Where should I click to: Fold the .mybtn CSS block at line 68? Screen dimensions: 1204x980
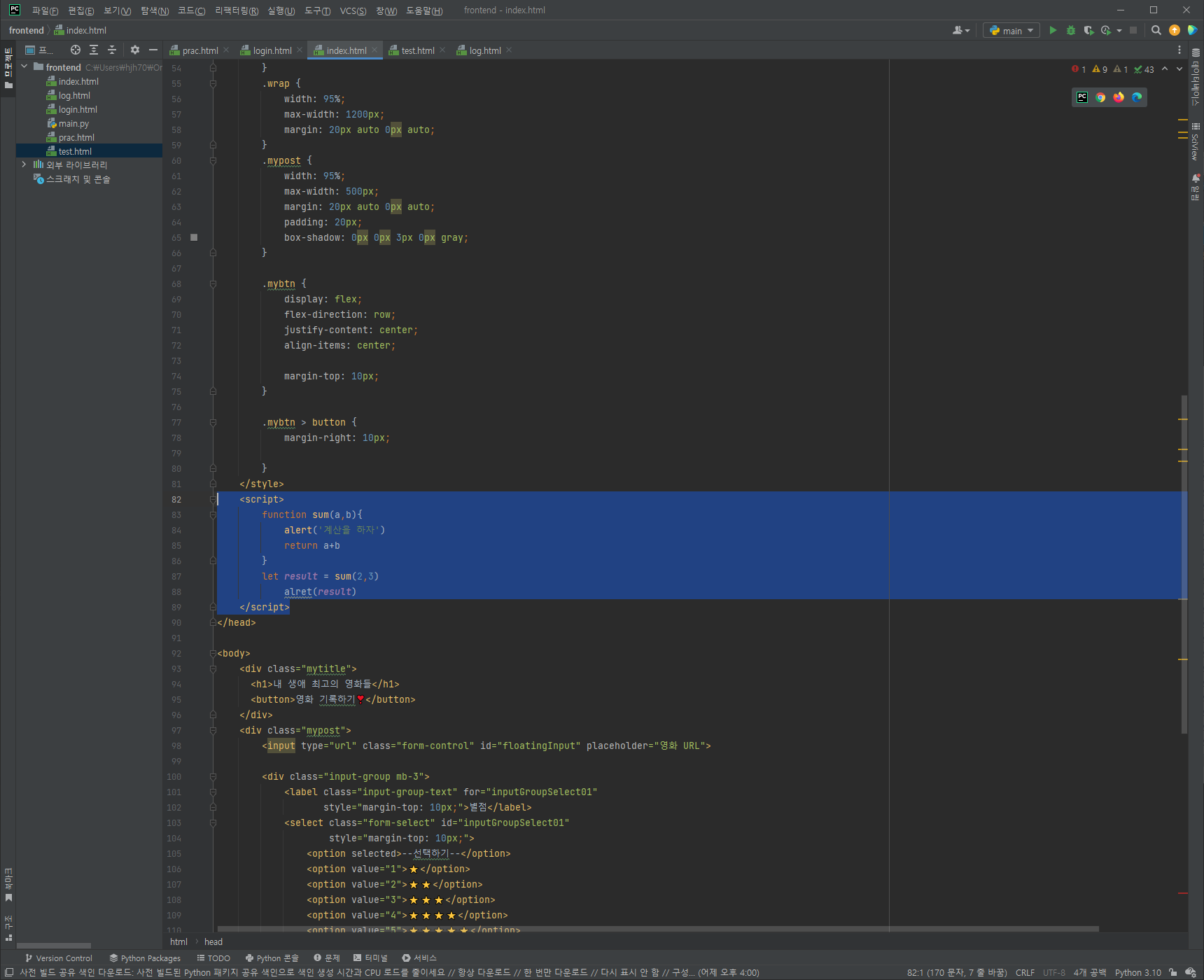[213, 283]
